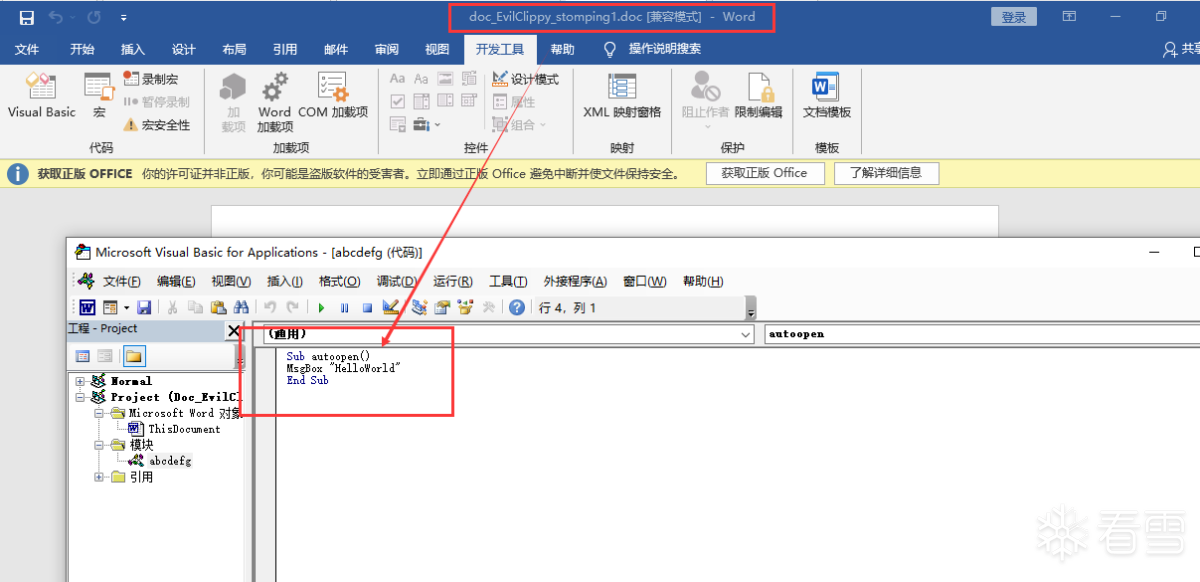1200x582 pixels.
Task: Insert picture content control
Action: (445, 79)
